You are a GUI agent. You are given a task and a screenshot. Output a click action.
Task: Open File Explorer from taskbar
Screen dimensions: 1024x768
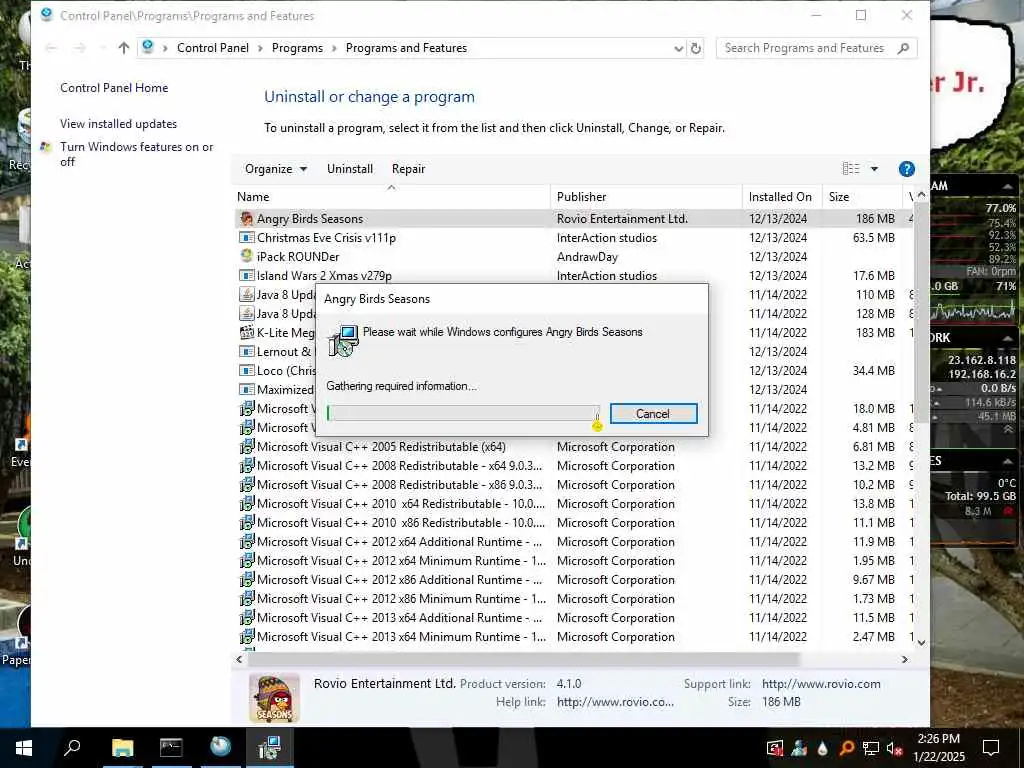tap(122, 748)
